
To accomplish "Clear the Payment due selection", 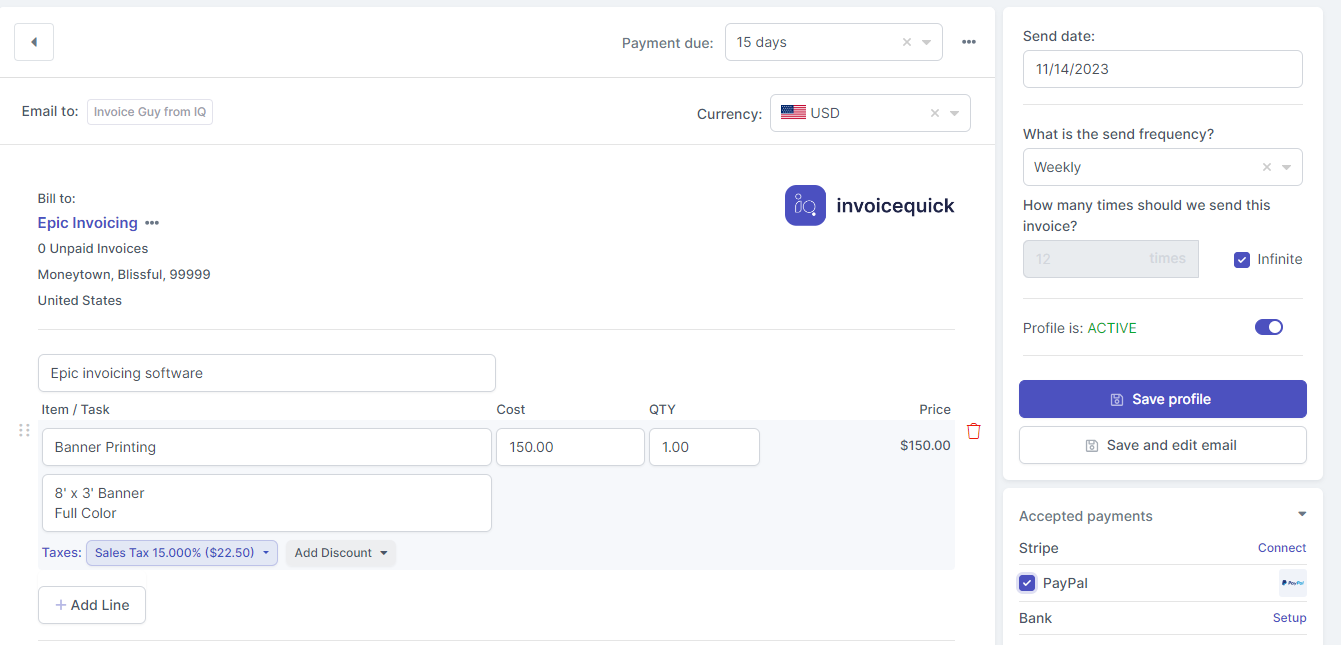I will [906, 42].
